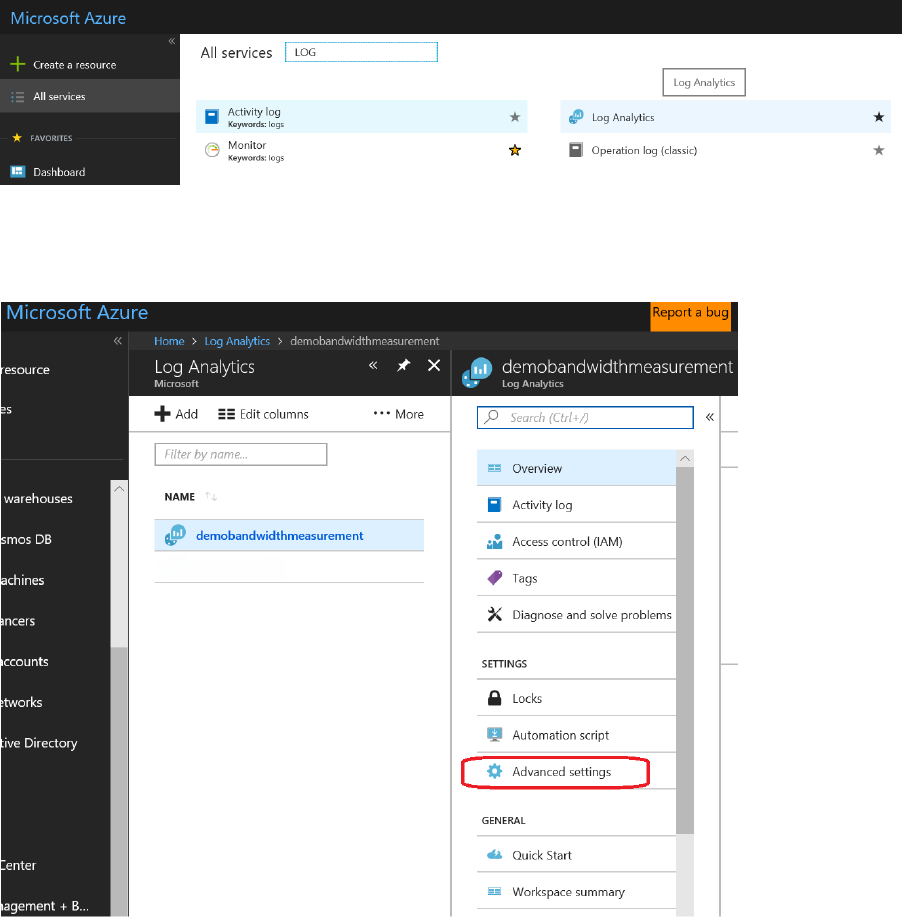Click the Log Analytics icon in search results
Screen dimensions: 902x923
pyautogui.click(x=576, y=117)
